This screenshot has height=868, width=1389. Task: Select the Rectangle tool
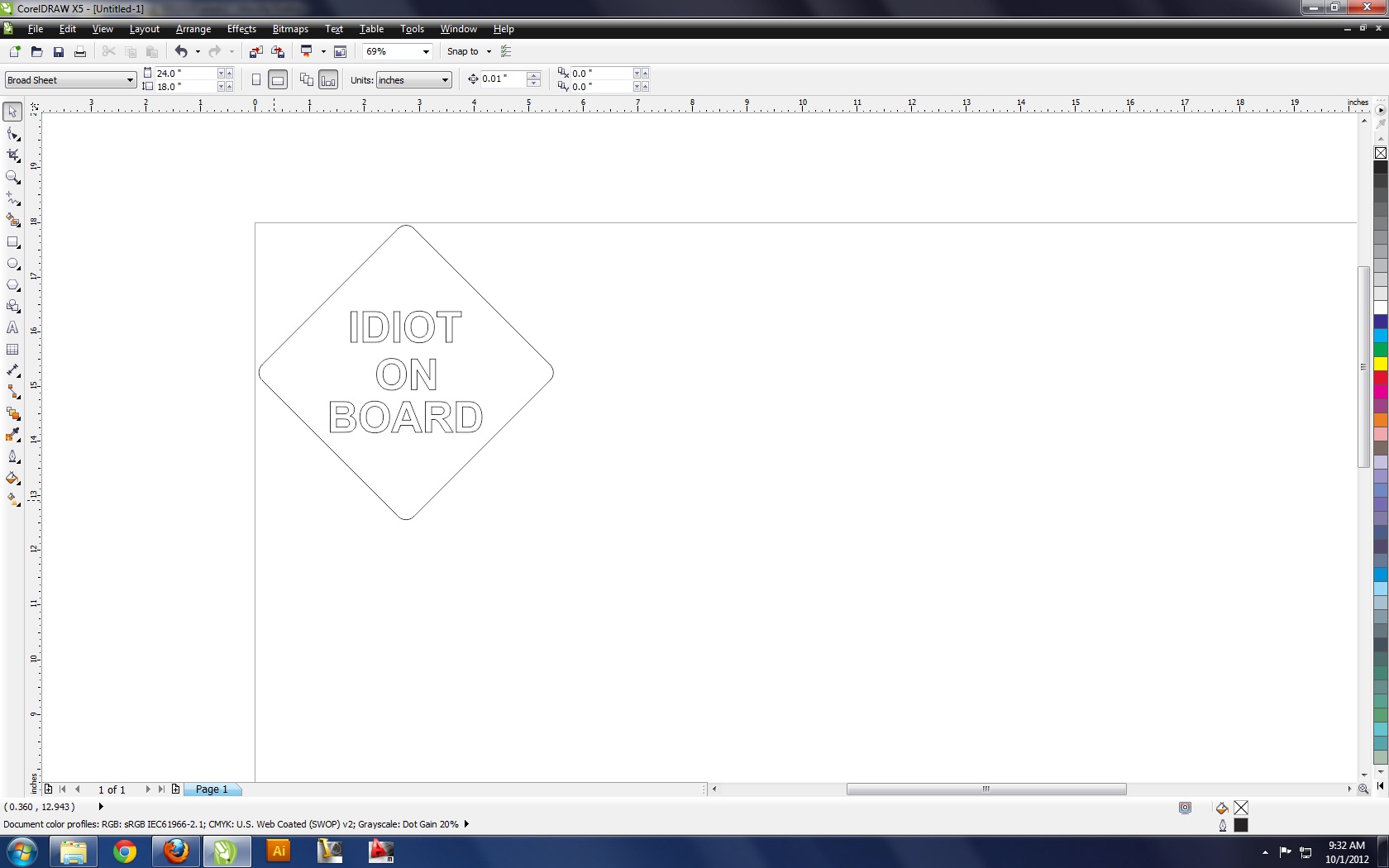tap(12, 242)
